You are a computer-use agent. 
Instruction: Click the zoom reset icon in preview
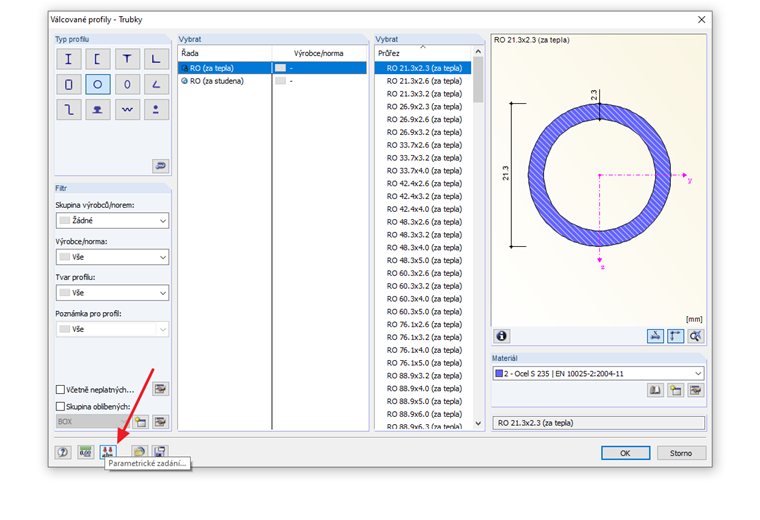pyautogui.click(x=696, y=336)
